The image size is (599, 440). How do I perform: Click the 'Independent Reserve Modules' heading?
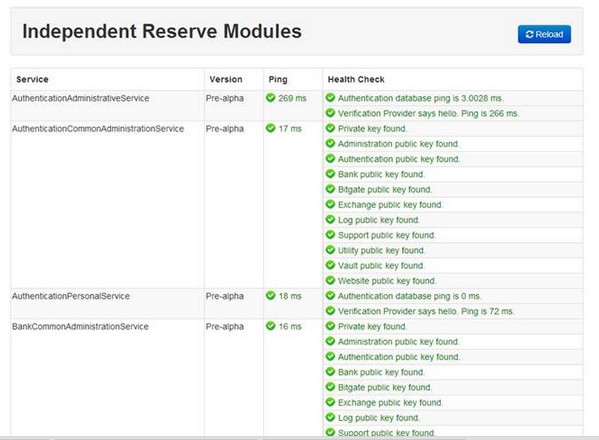pyautogui.click(x=162, y=31)
